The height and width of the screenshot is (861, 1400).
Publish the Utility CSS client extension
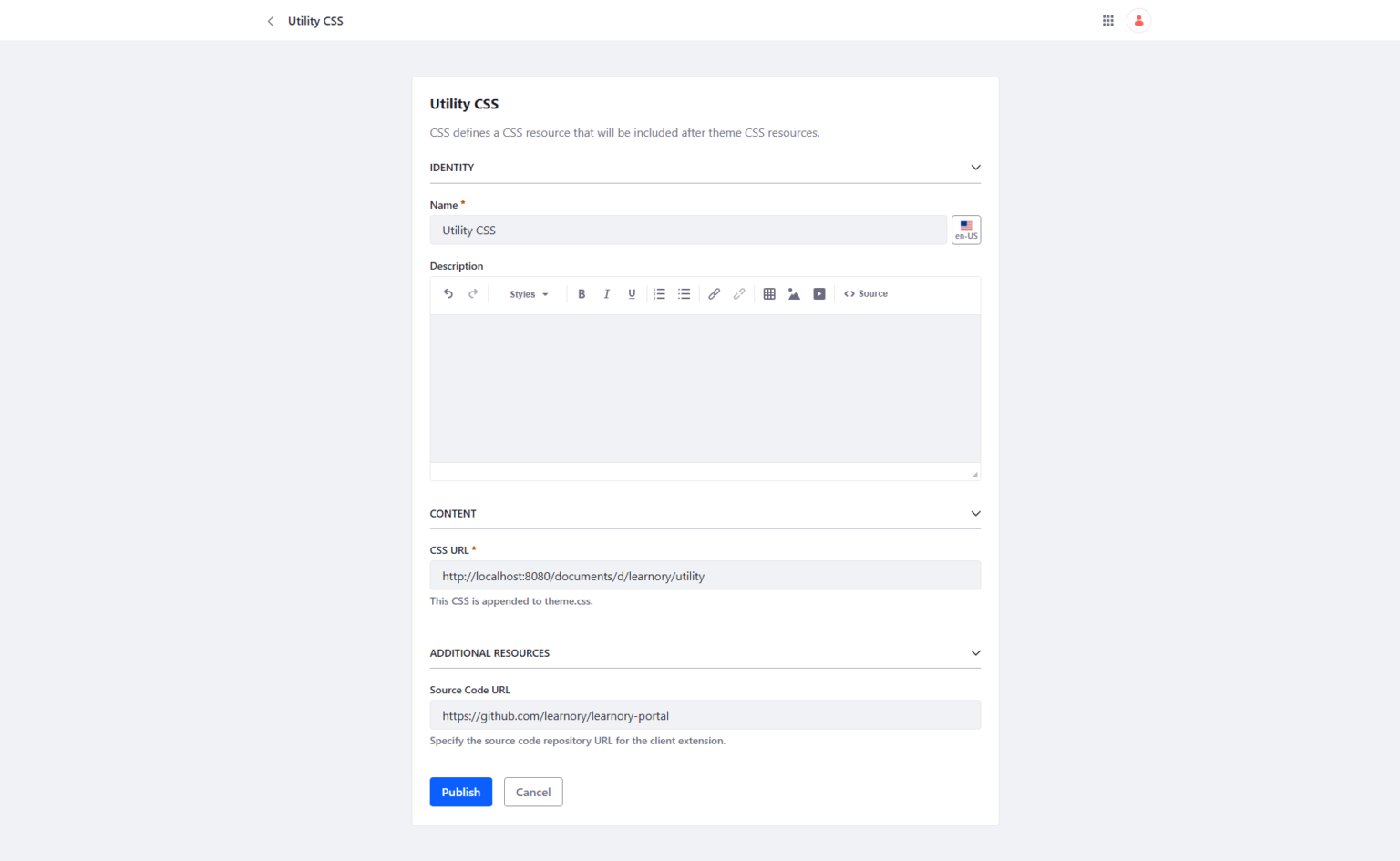[460, 792]
